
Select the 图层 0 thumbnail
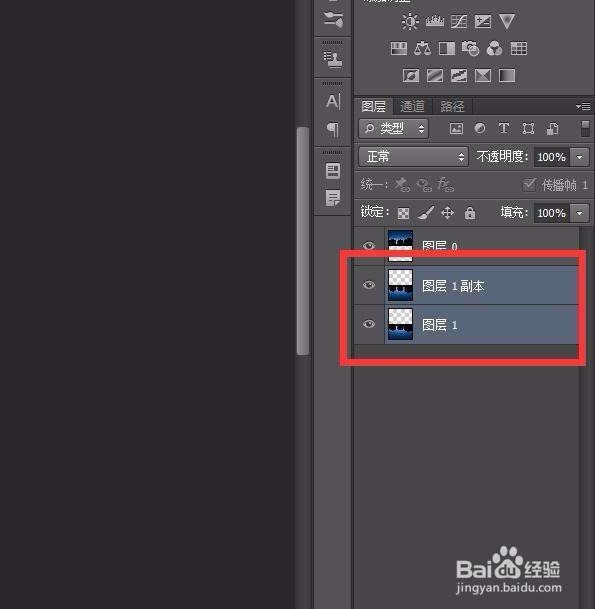[x=400, y=246]
